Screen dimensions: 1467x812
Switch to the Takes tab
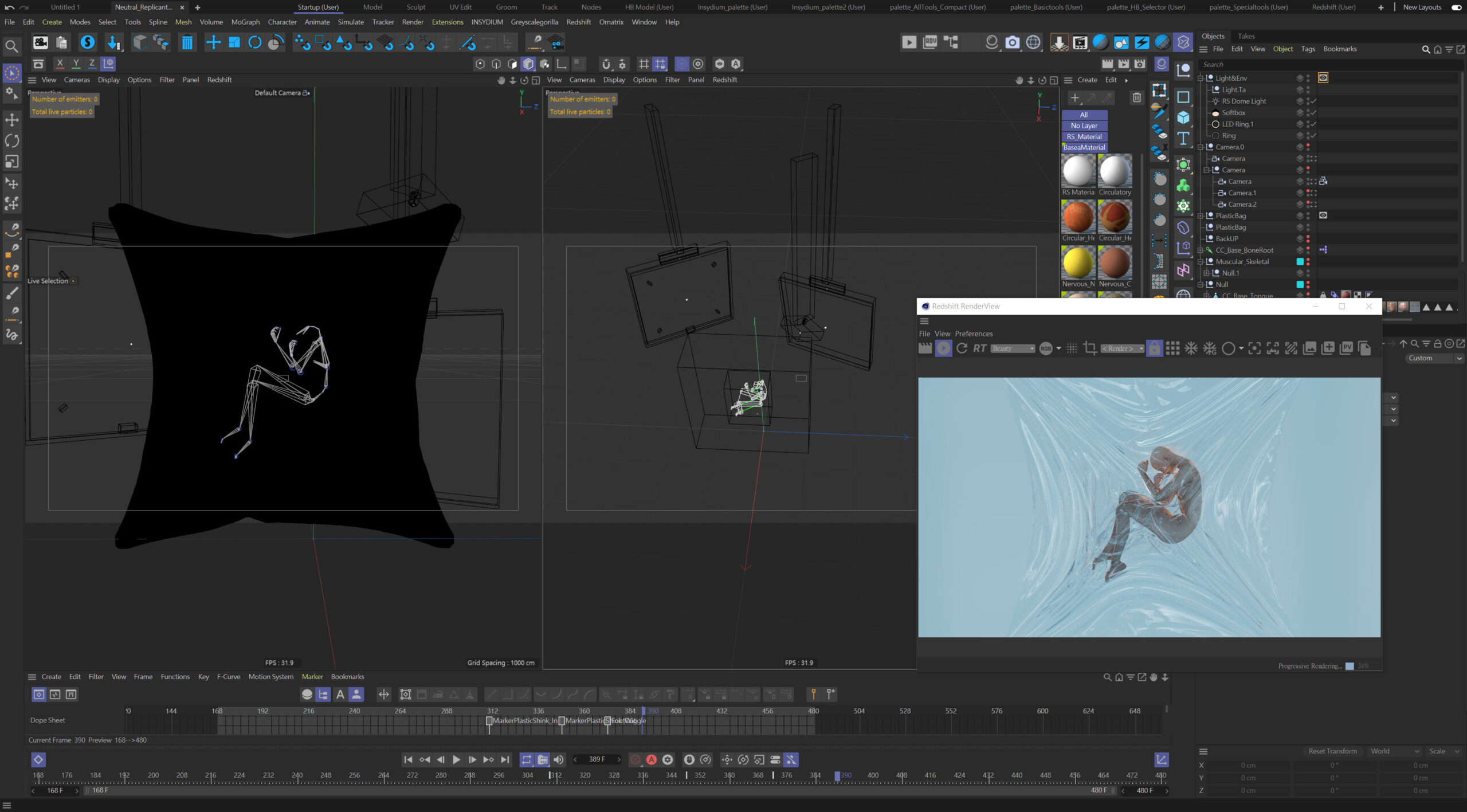coord(1246,36)
